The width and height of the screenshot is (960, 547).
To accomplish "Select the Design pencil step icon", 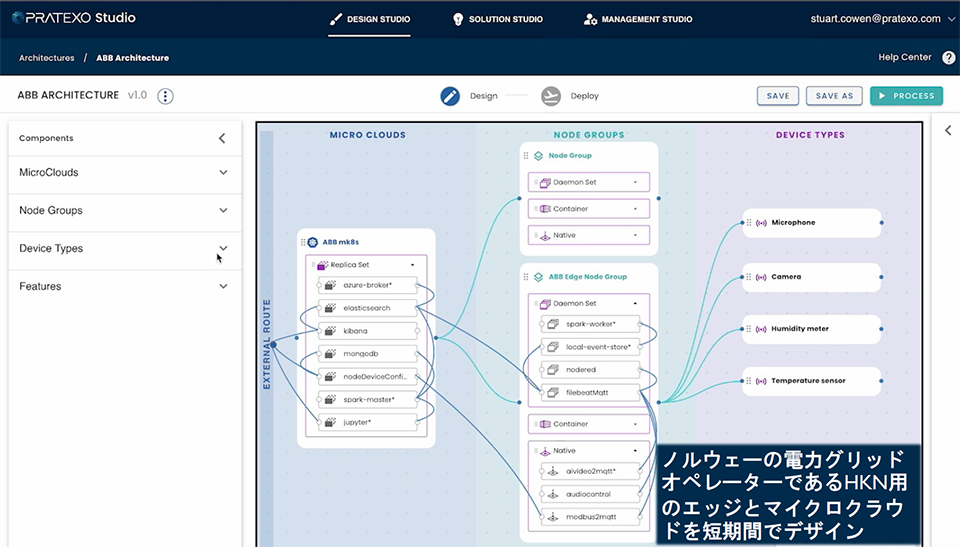I will pyautogui.click(x=450, y=96).
